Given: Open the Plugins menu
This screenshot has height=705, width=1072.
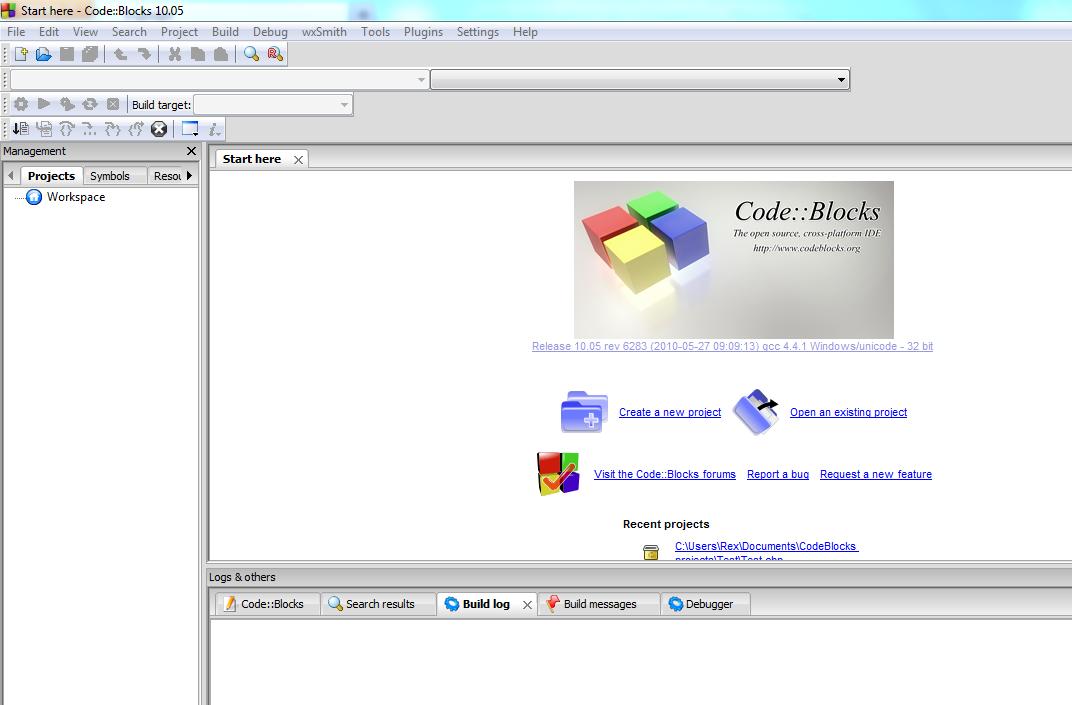Looking at the screenshot, I should tap(423, 31).
